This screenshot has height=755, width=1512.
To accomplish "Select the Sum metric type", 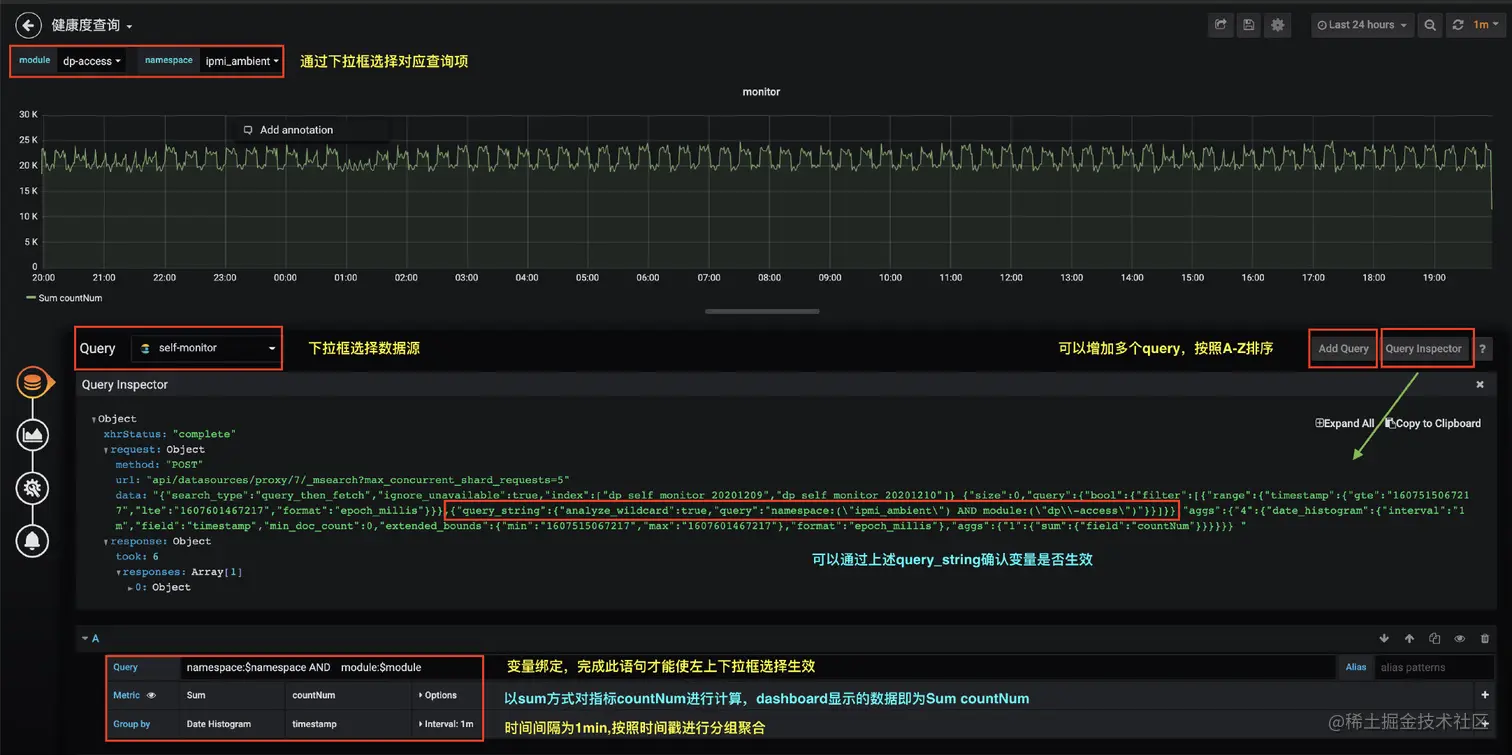I will coord(232,695).
